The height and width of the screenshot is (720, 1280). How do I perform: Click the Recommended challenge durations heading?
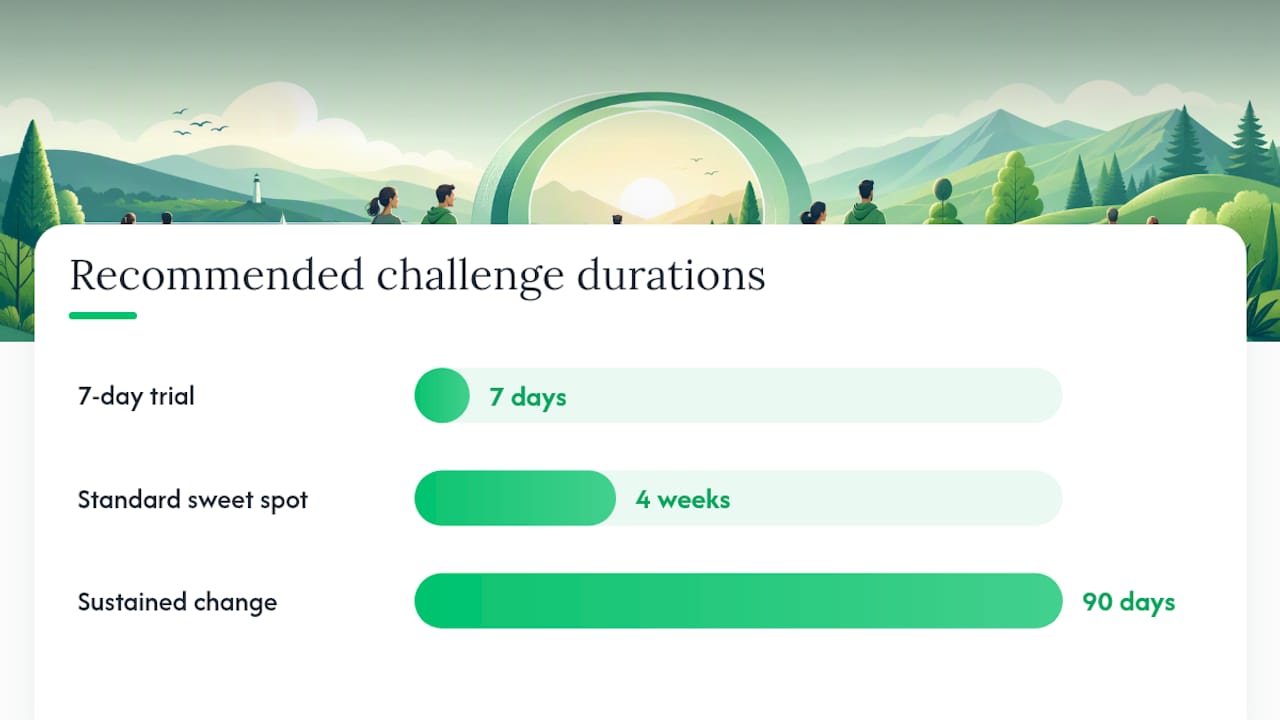(417, 275)
